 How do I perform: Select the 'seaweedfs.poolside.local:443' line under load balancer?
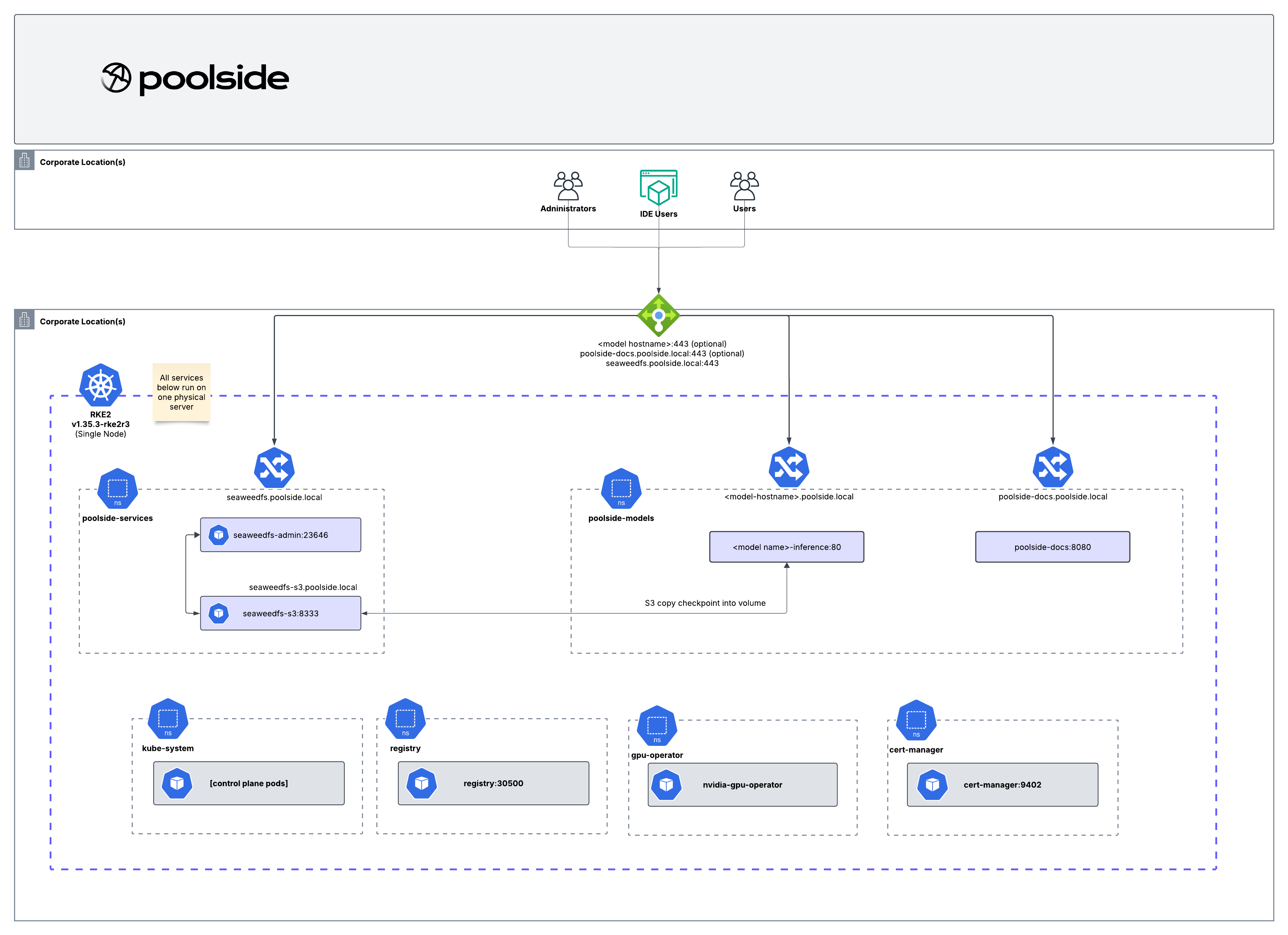point(662,363)
